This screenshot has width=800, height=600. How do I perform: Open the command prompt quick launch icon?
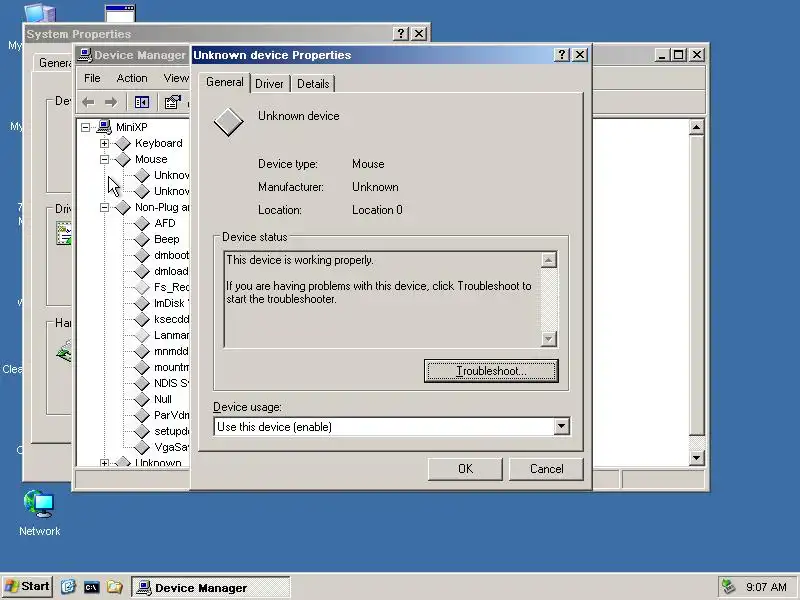(x=91, y=587)
